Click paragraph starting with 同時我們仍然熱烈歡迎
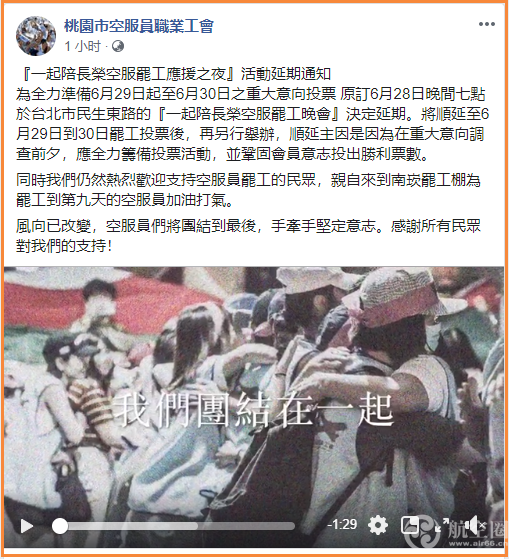Screen dimensions: 509x559 [248, 190]
